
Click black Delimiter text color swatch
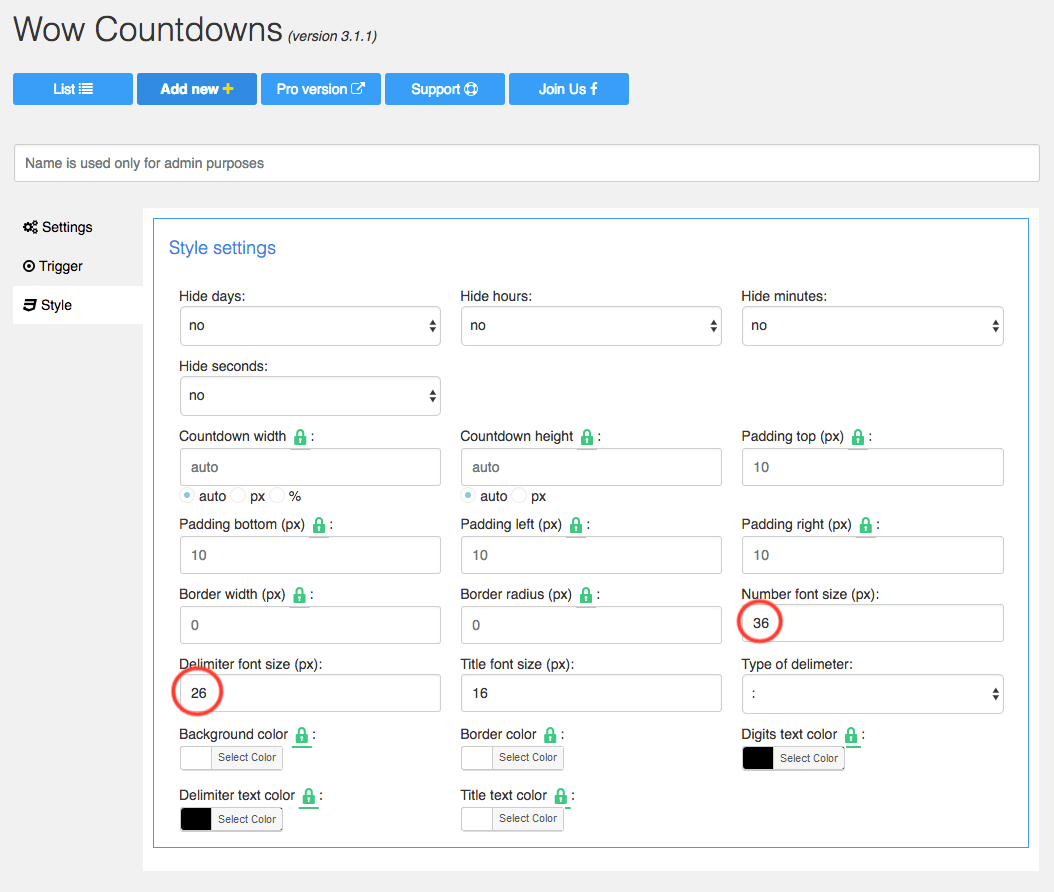tap(196, 819)
